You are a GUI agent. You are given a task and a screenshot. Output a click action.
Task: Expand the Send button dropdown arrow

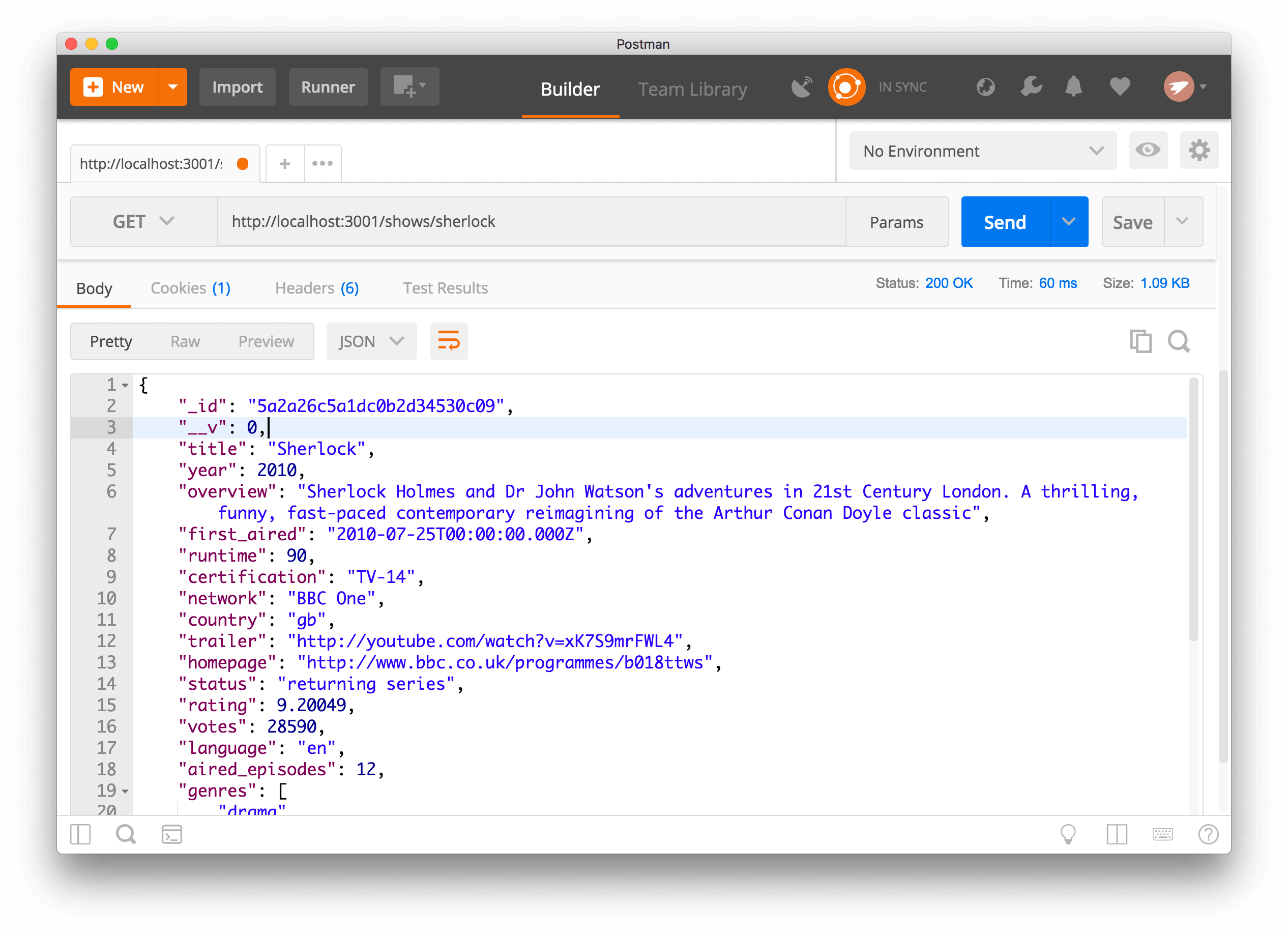pyautogui.click(x=1069, y=221)
